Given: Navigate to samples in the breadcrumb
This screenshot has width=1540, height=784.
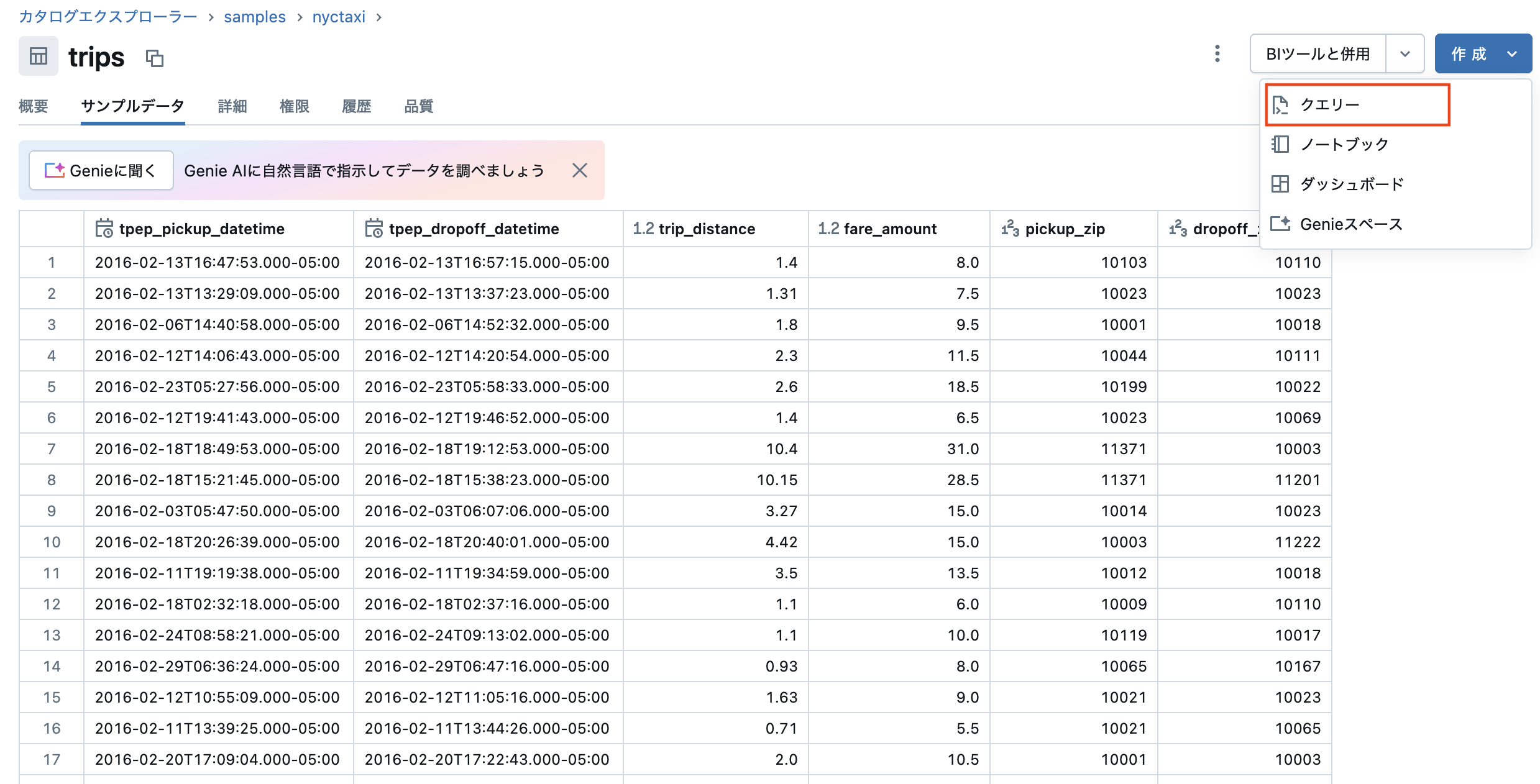Looking at the screenshot, I should (x=254, y=17).
